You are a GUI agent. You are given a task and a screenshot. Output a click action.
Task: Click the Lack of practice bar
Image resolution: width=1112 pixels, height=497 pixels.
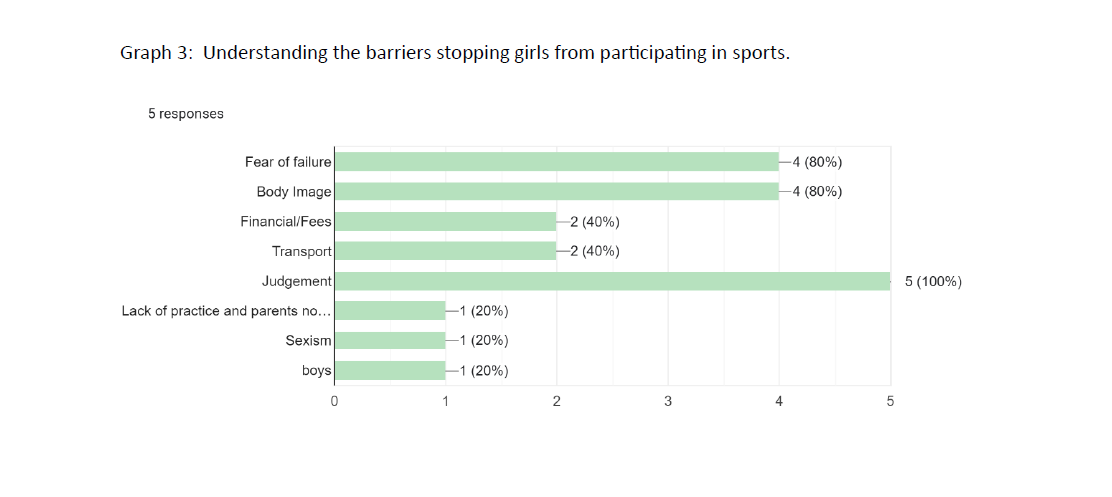(x=389, y=311)
